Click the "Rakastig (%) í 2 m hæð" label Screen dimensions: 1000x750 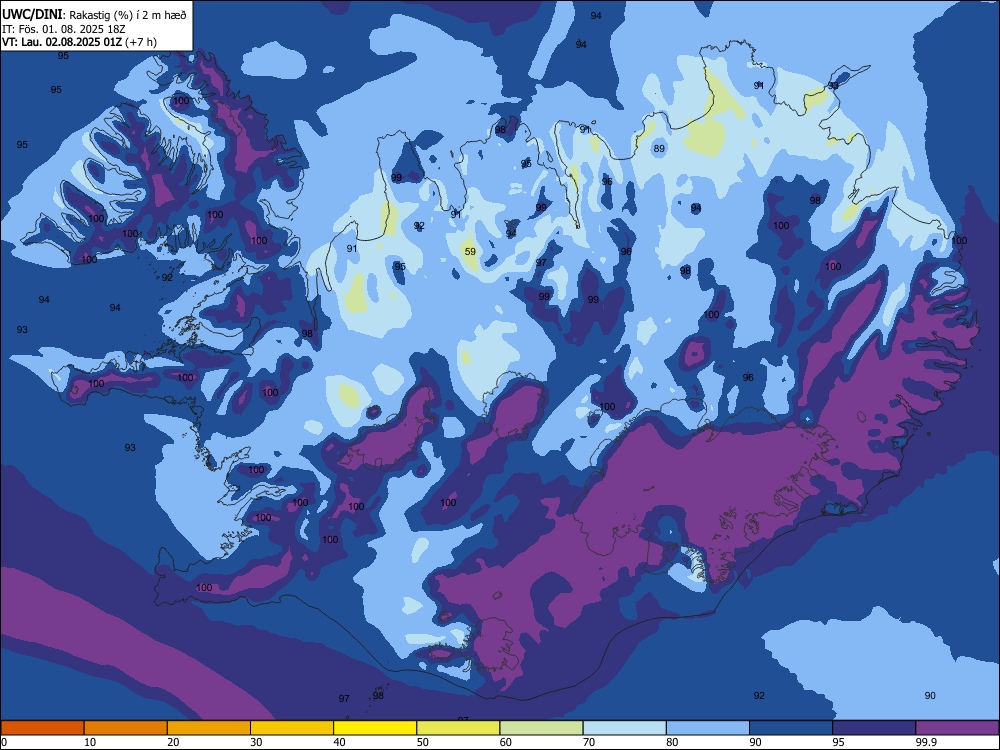coord(128,15)
